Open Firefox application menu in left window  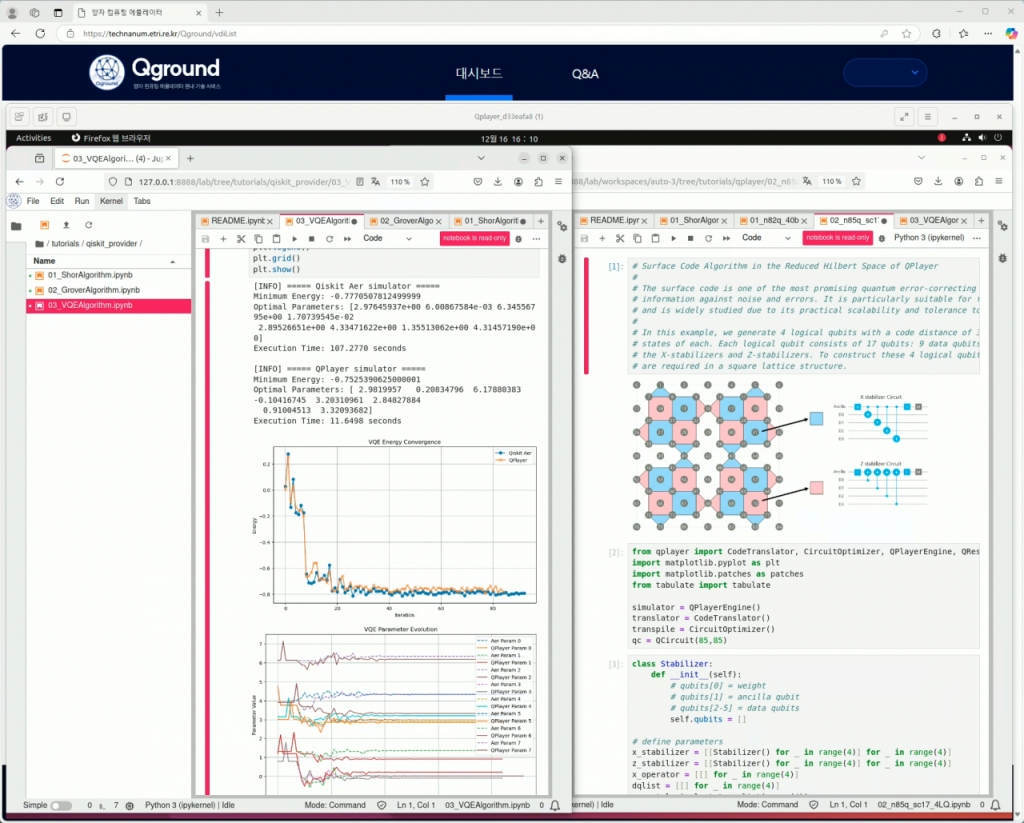click(x=558, y=182)
